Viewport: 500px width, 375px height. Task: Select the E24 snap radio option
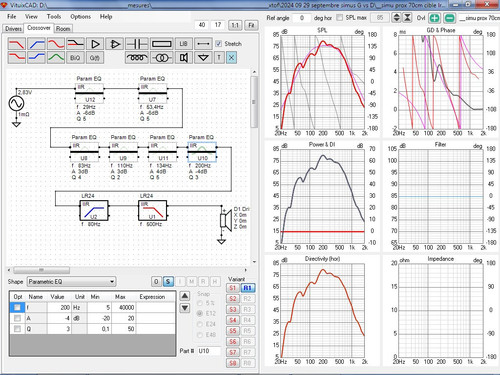pos(200,324)
